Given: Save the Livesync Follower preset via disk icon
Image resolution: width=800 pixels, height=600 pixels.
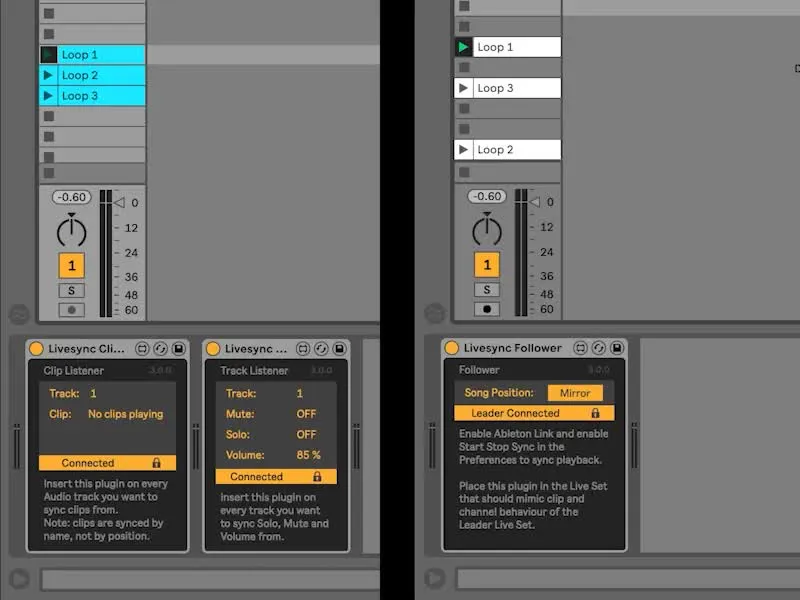Looking at the screenshot, I should pos(617,348).
